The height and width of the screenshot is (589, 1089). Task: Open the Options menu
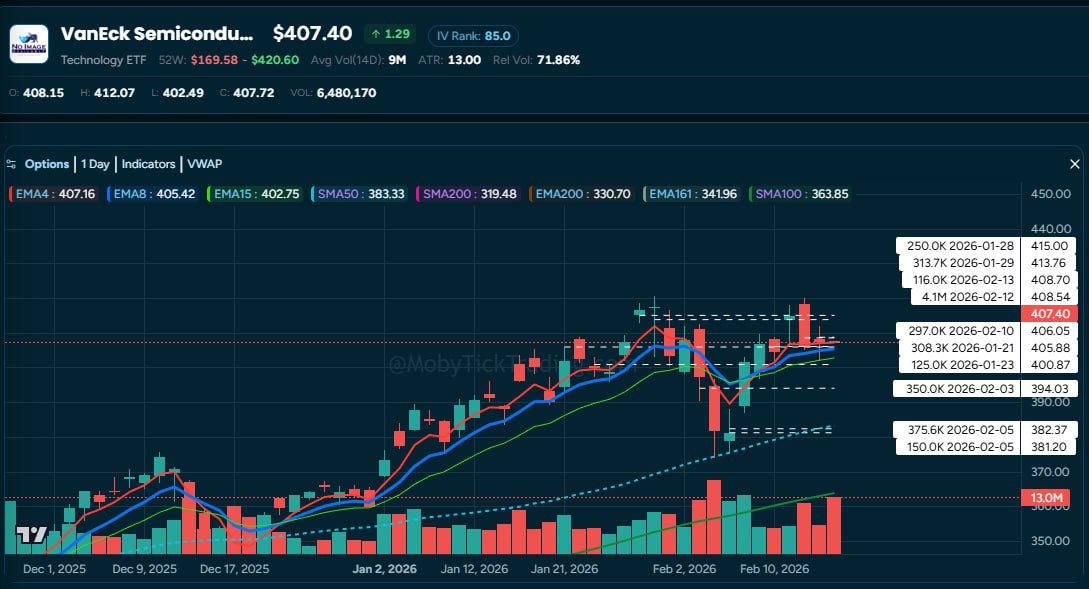tap(47, 163)
